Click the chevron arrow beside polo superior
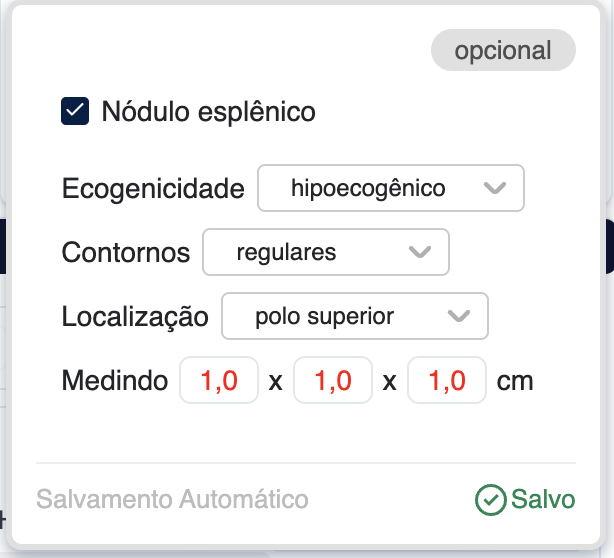The width and height of the screenshot is (614, 558). (459, 317)
